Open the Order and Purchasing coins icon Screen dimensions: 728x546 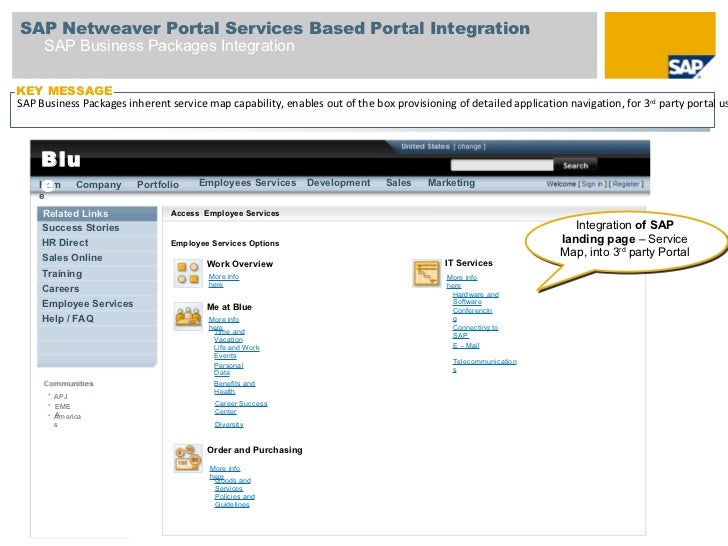(188, 458)
